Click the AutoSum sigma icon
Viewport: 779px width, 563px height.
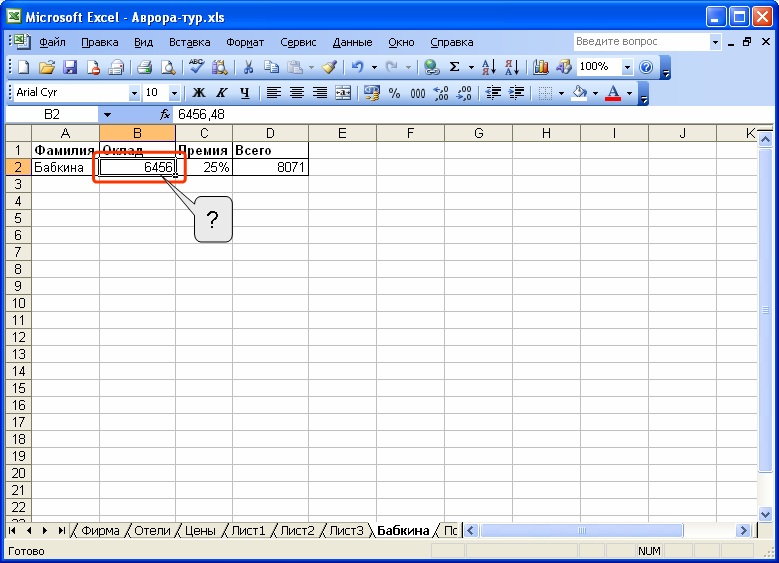[454, 67]
